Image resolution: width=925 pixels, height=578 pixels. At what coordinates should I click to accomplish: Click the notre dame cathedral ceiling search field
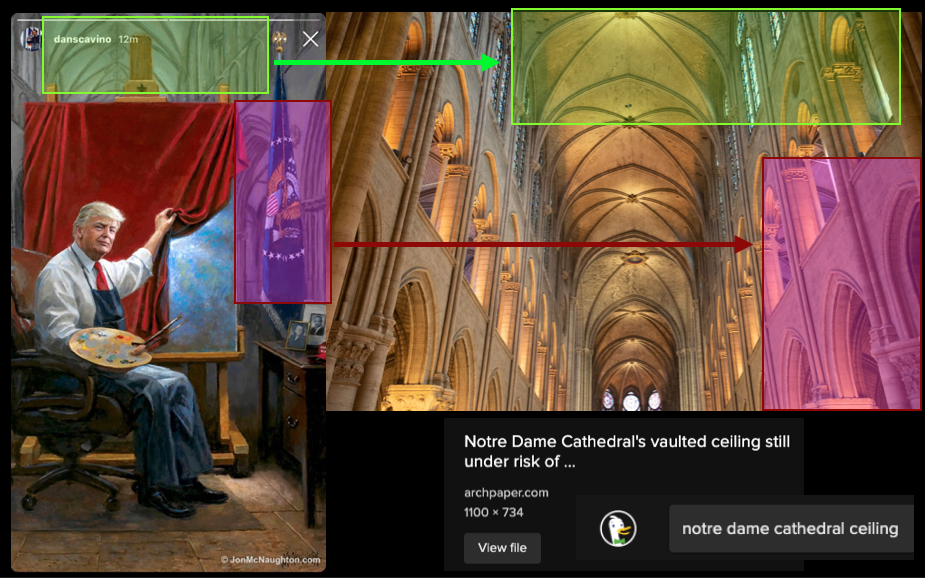(x=790, y=528)
